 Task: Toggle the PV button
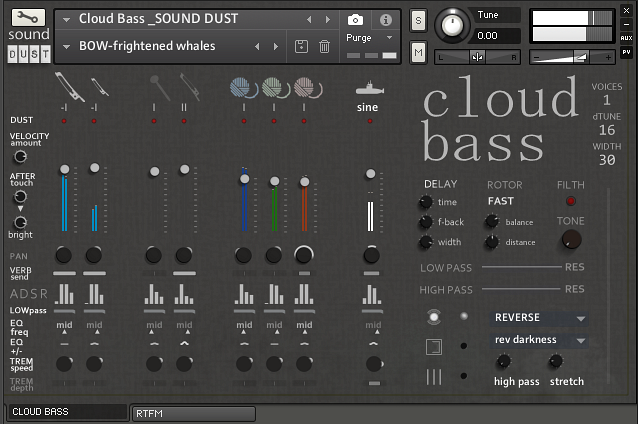click(x=626, y=52)
